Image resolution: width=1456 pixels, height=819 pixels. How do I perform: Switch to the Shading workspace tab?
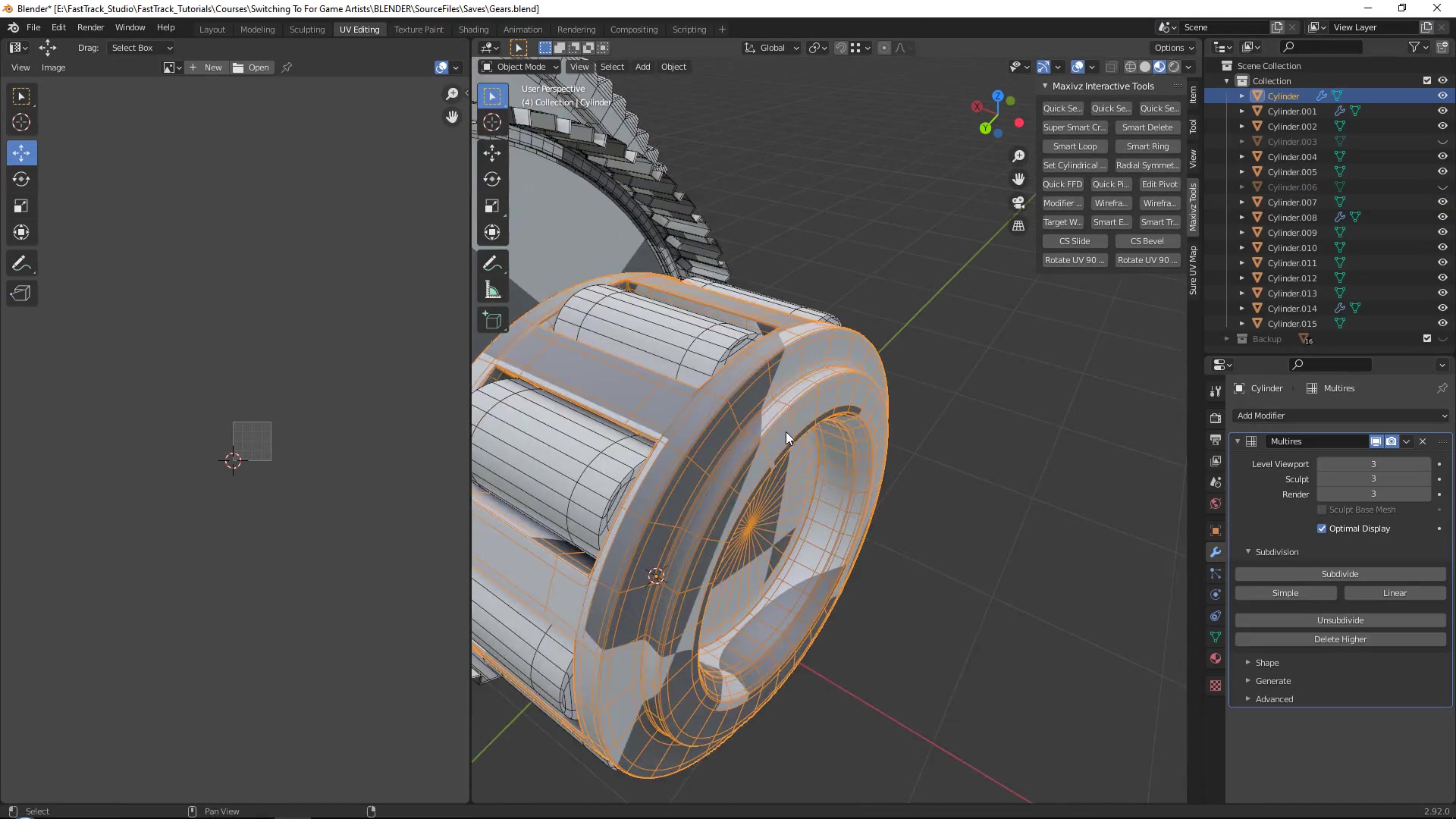[x=473, y=30]
